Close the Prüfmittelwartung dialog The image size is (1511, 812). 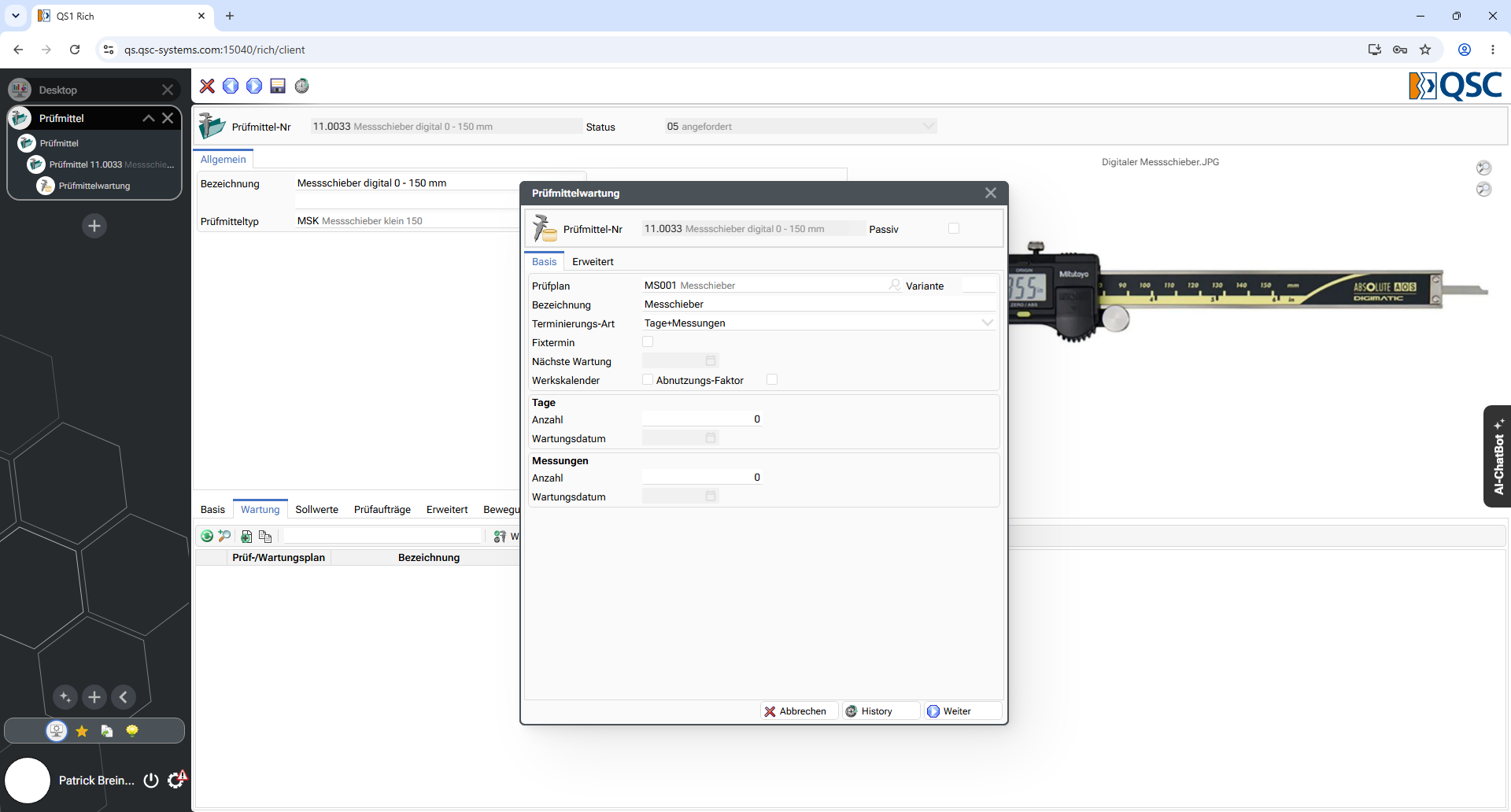(991, 193)
